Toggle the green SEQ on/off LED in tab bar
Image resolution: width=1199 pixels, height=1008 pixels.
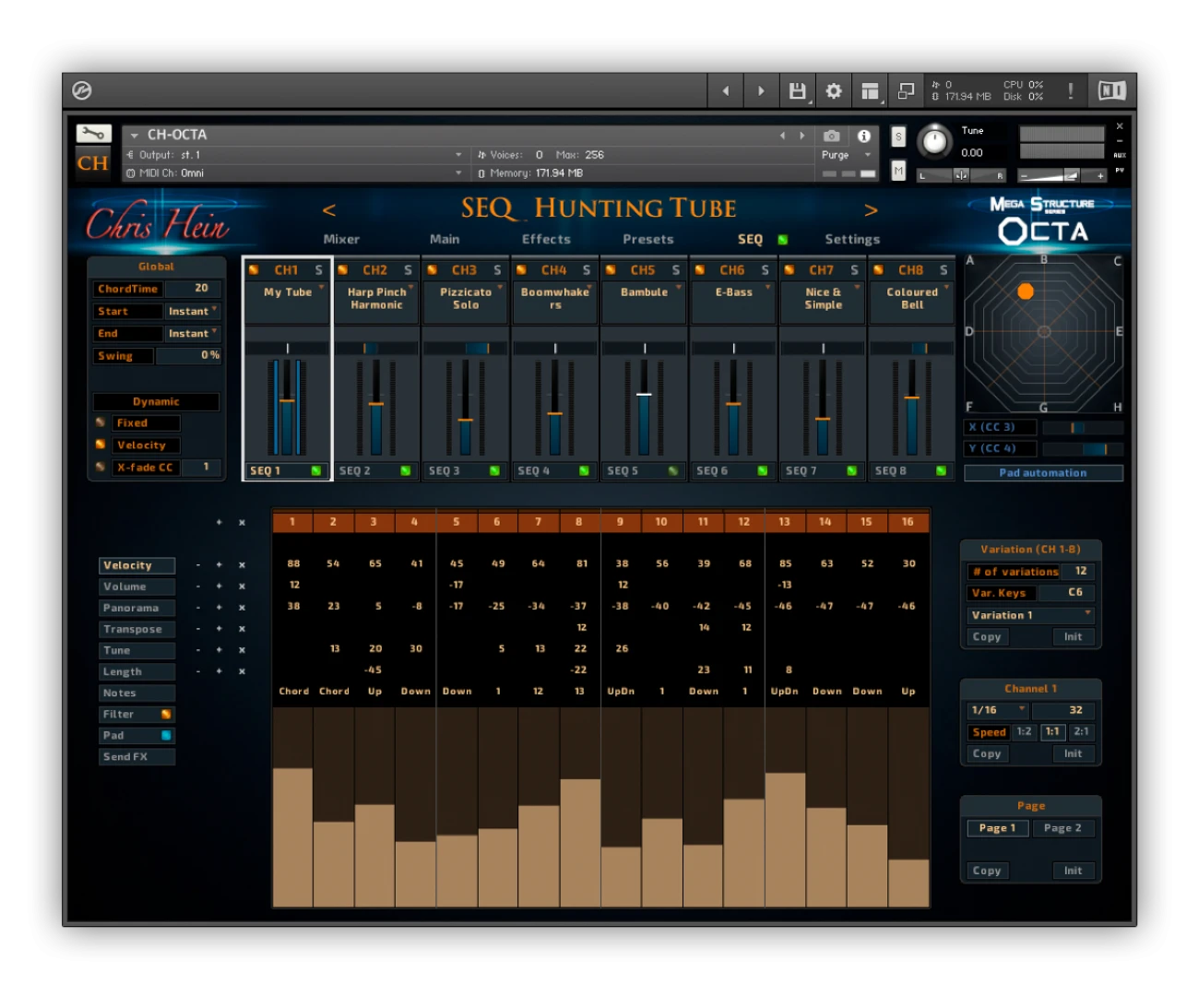pyautogui.click(x=783, y=240)
